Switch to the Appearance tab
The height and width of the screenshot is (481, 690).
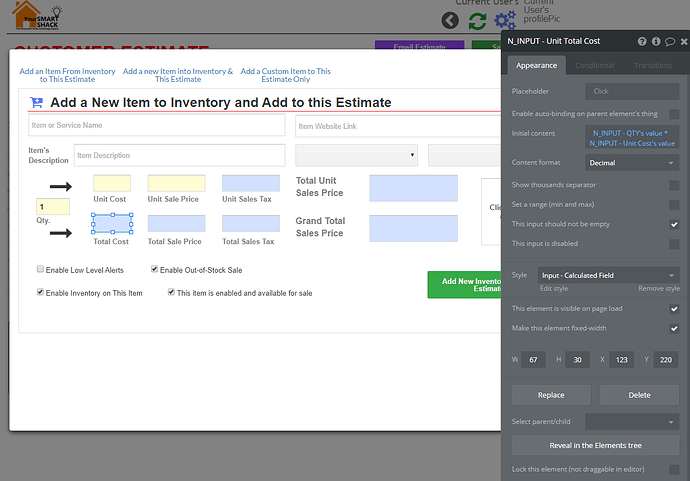click(x=536, y=66)
